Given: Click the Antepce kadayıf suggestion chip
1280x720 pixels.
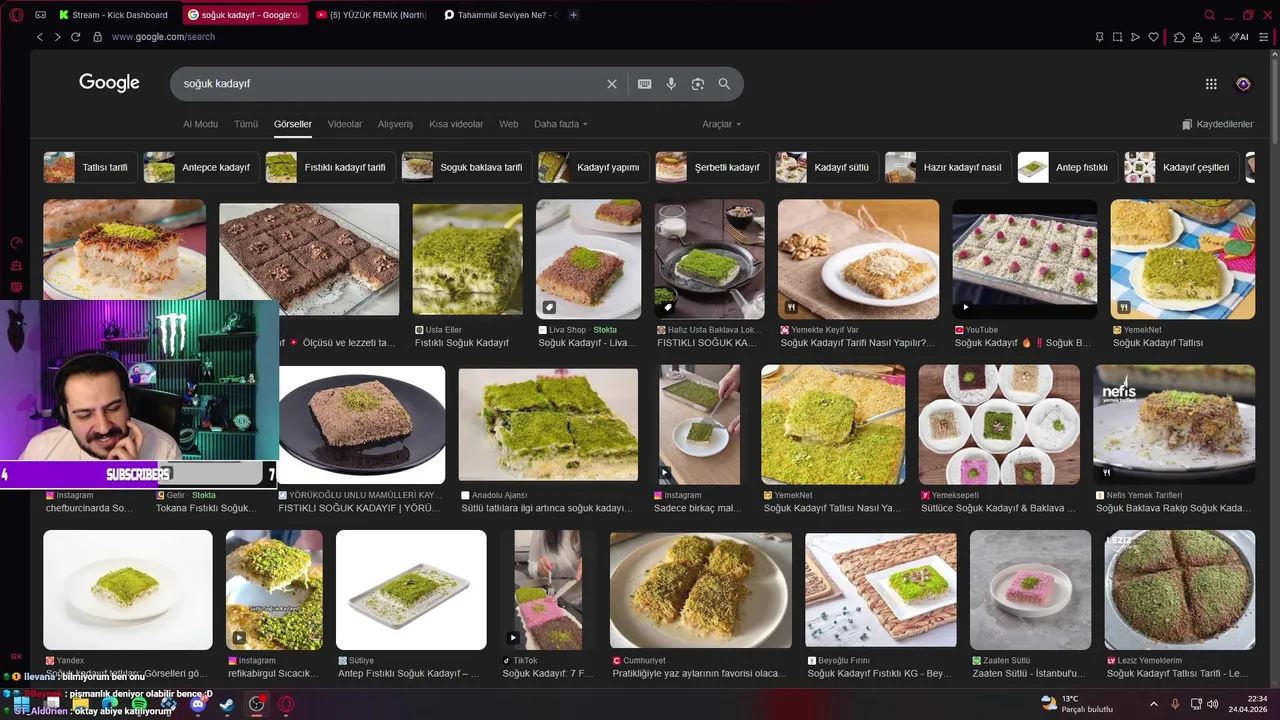Looking at the screenshot, I should (201, 167).
